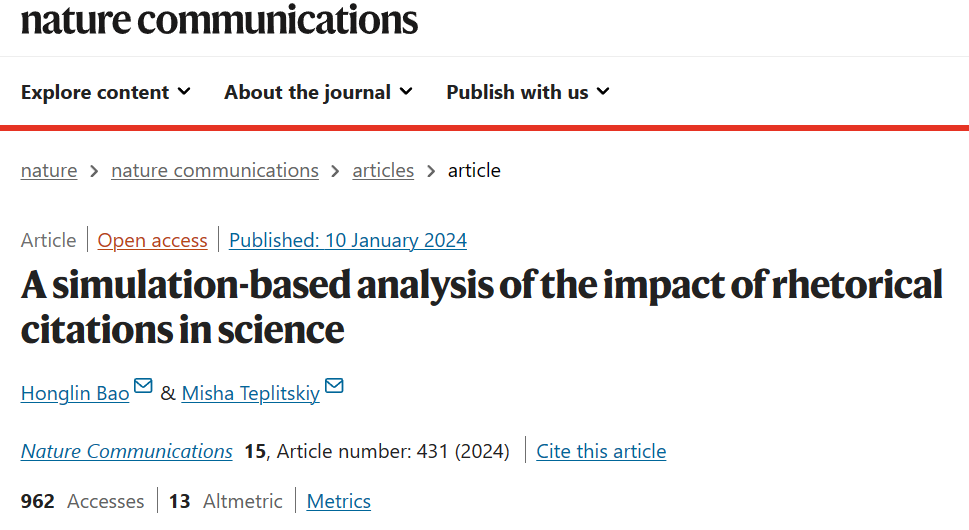The image size is (969, 530).
Task: Open author Misha Teplitskiy's name link
Action: 251,393
